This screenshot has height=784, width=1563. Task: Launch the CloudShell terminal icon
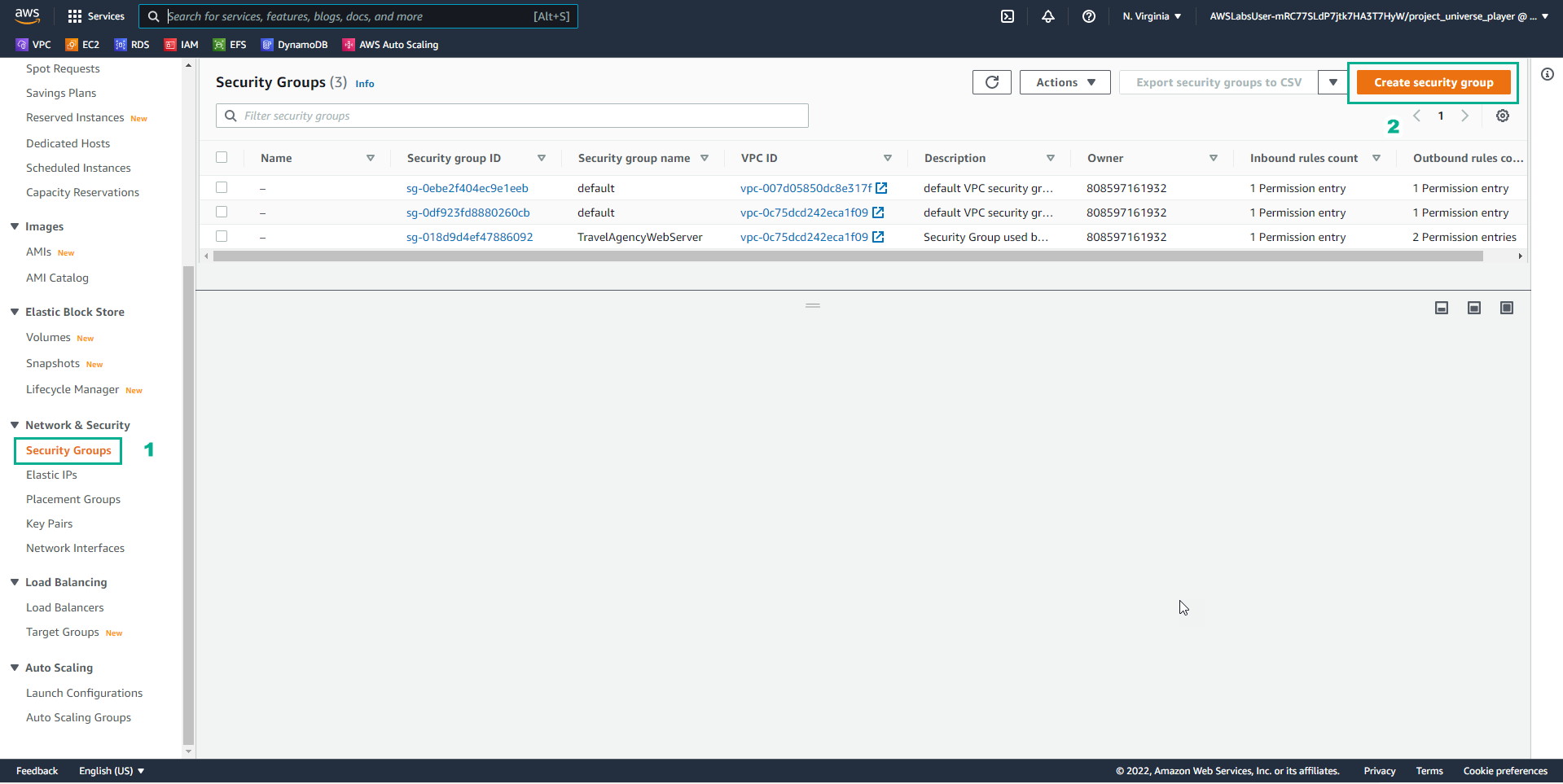(1008, 16)
